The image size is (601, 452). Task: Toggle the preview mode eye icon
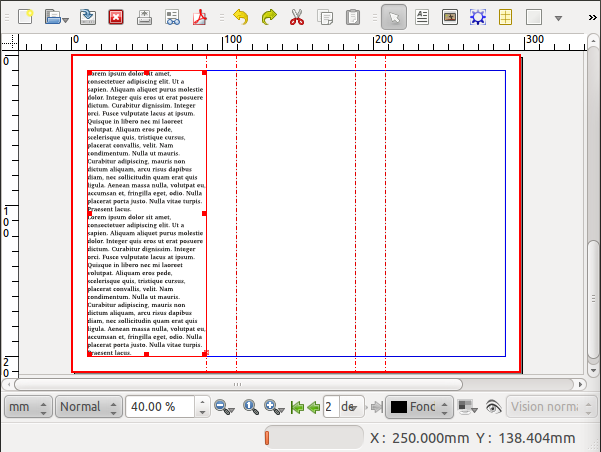click(492, 407)
